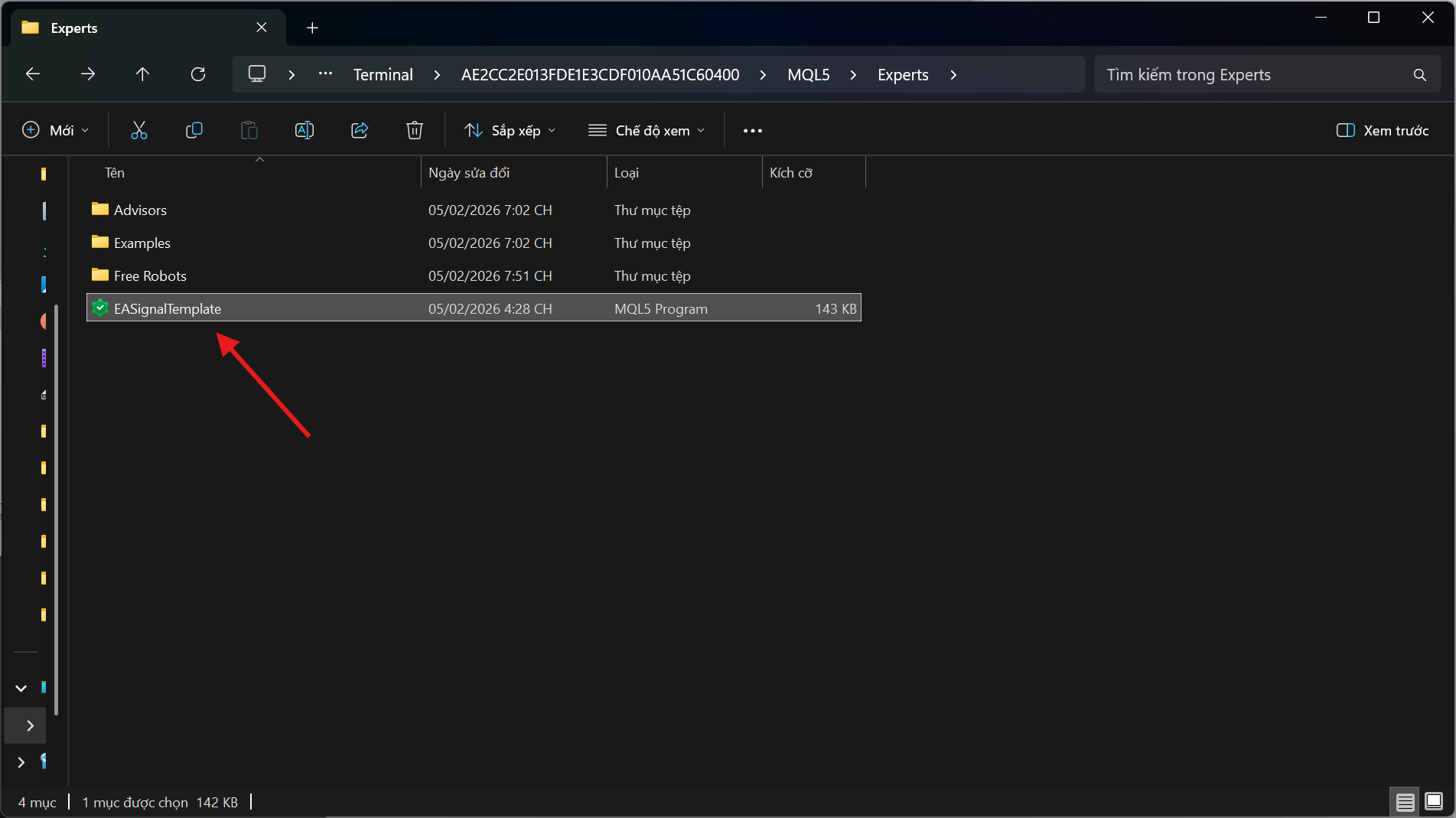
Task: Open the AE2CC2E013FDE1E3CDF010AA51C60400 breadcrumb
Action: coord(600,74)
